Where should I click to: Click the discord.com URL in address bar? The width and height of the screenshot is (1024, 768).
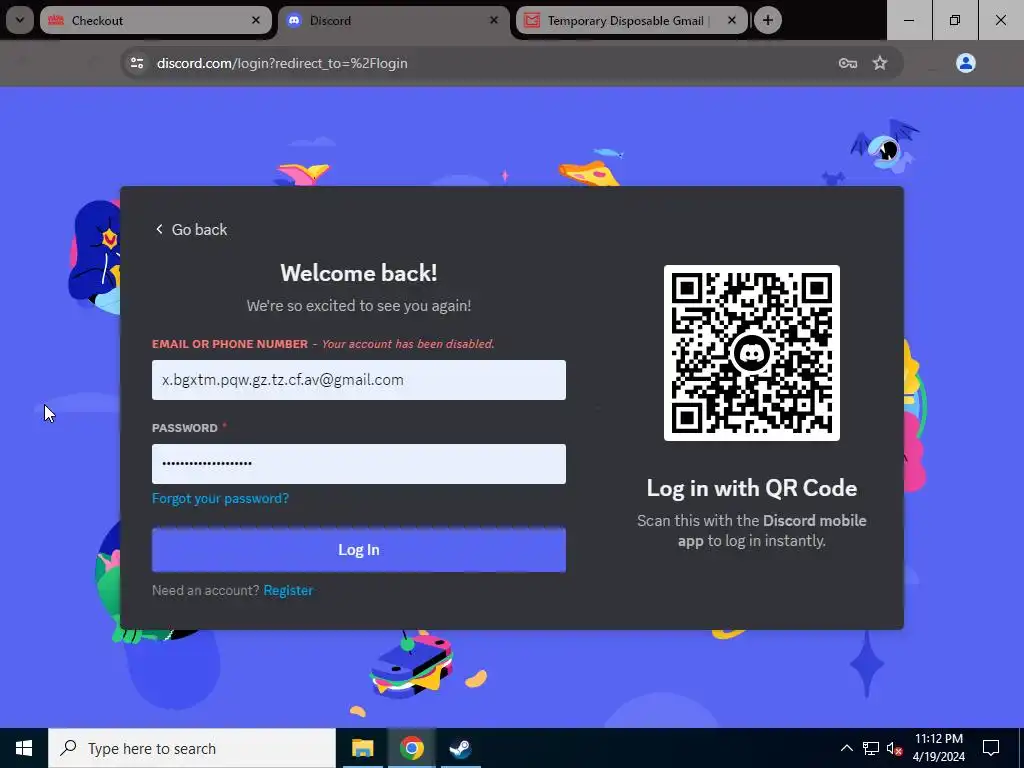point(282,63)
